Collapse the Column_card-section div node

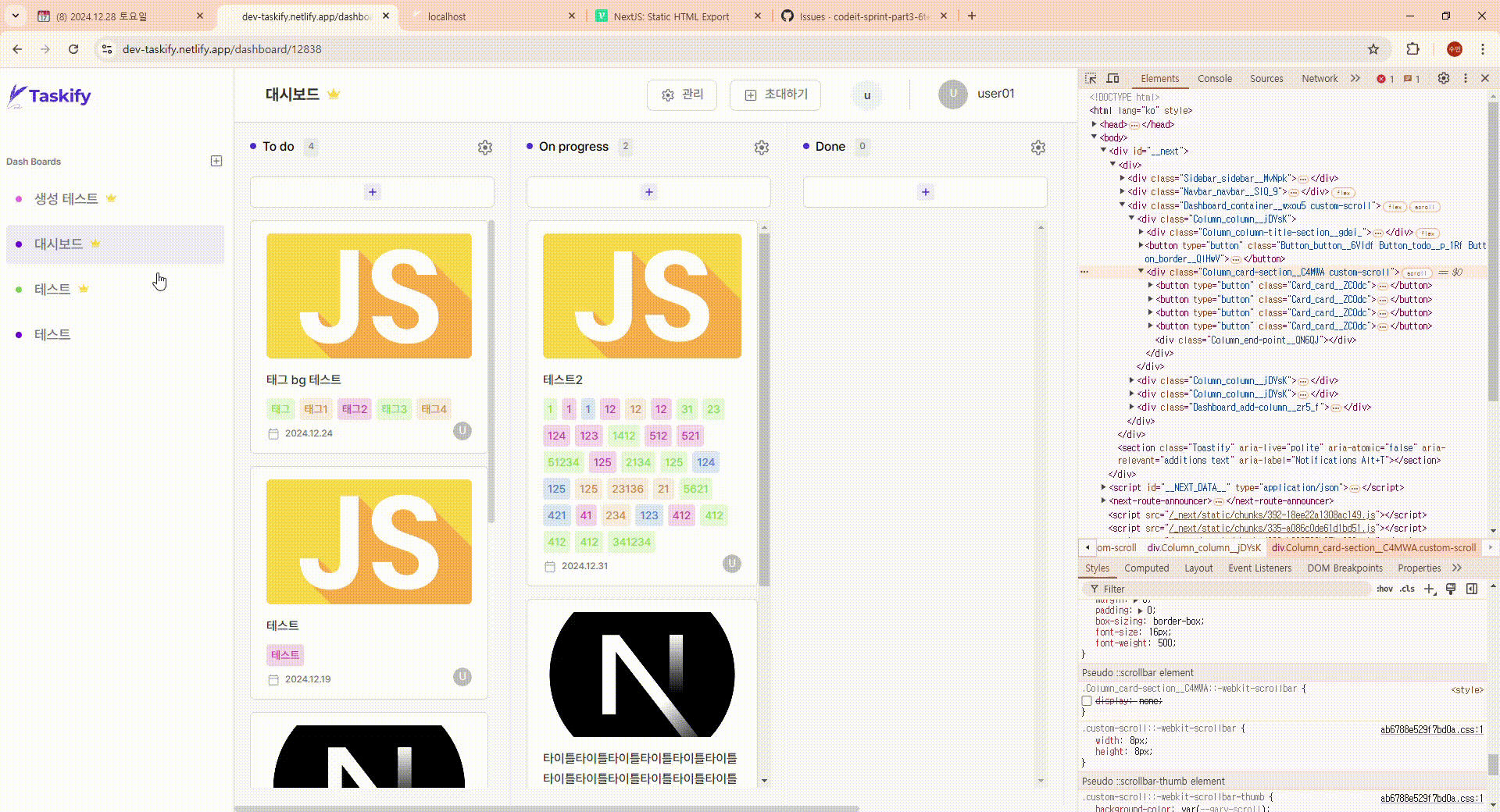pos(1141,272)
